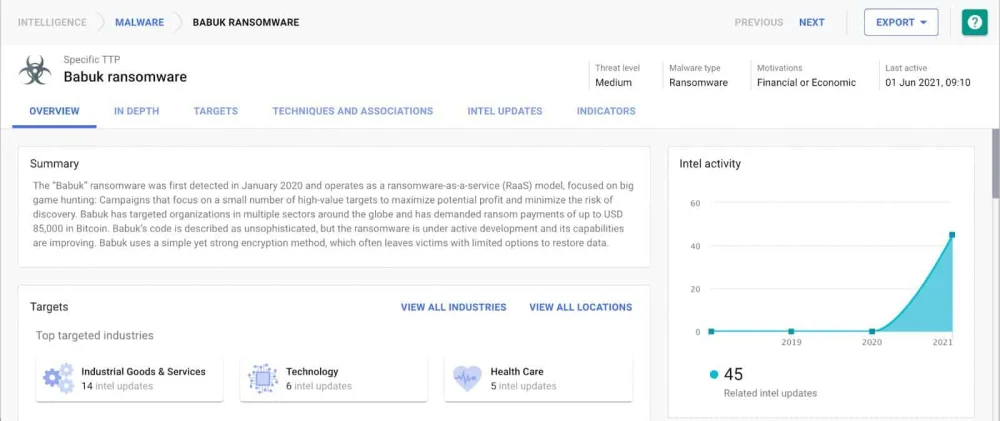Click the Intel activity heading
1000x421 pixels.
[710, 164]
